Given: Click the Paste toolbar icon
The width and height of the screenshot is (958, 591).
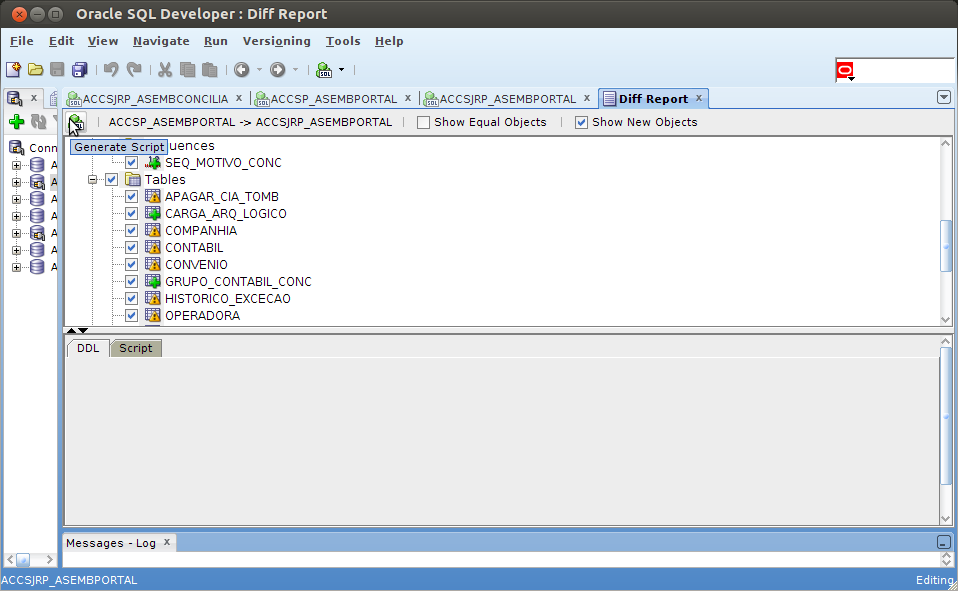Looking at the screenshot, I should click(x=210, y=70).
